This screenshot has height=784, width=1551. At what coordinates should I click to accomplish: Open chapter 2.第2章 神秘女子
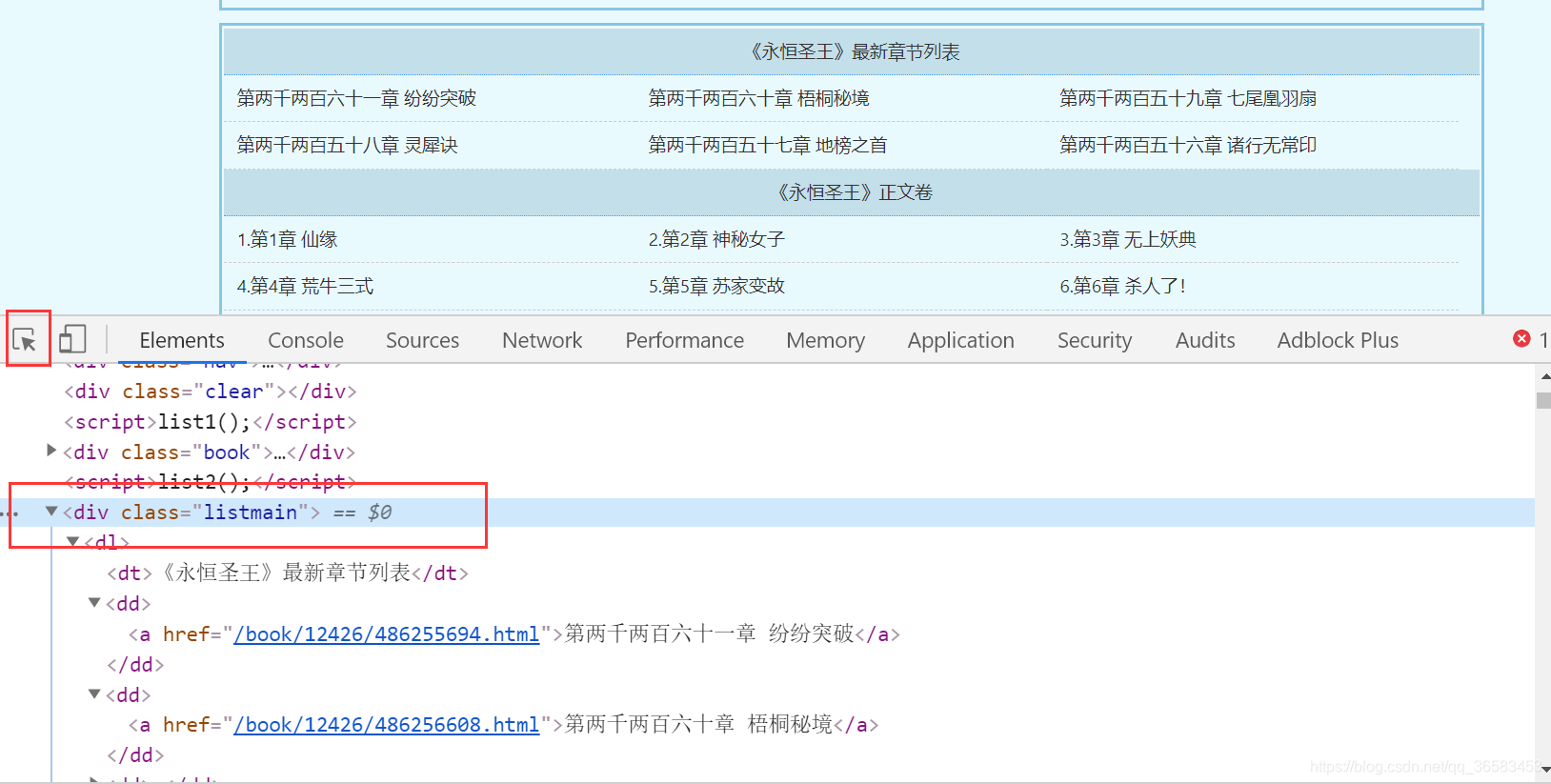click(x=716, y=239)
